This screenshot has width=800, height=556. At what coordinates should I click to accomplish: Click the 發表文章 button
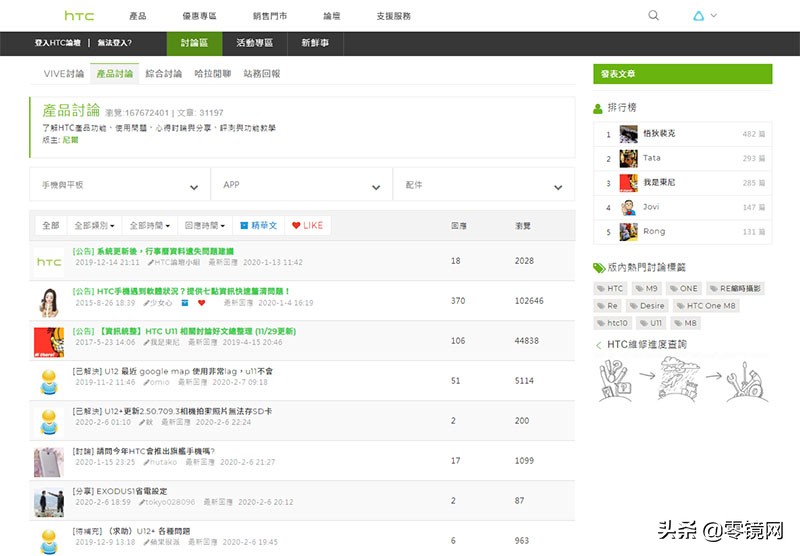683,74
